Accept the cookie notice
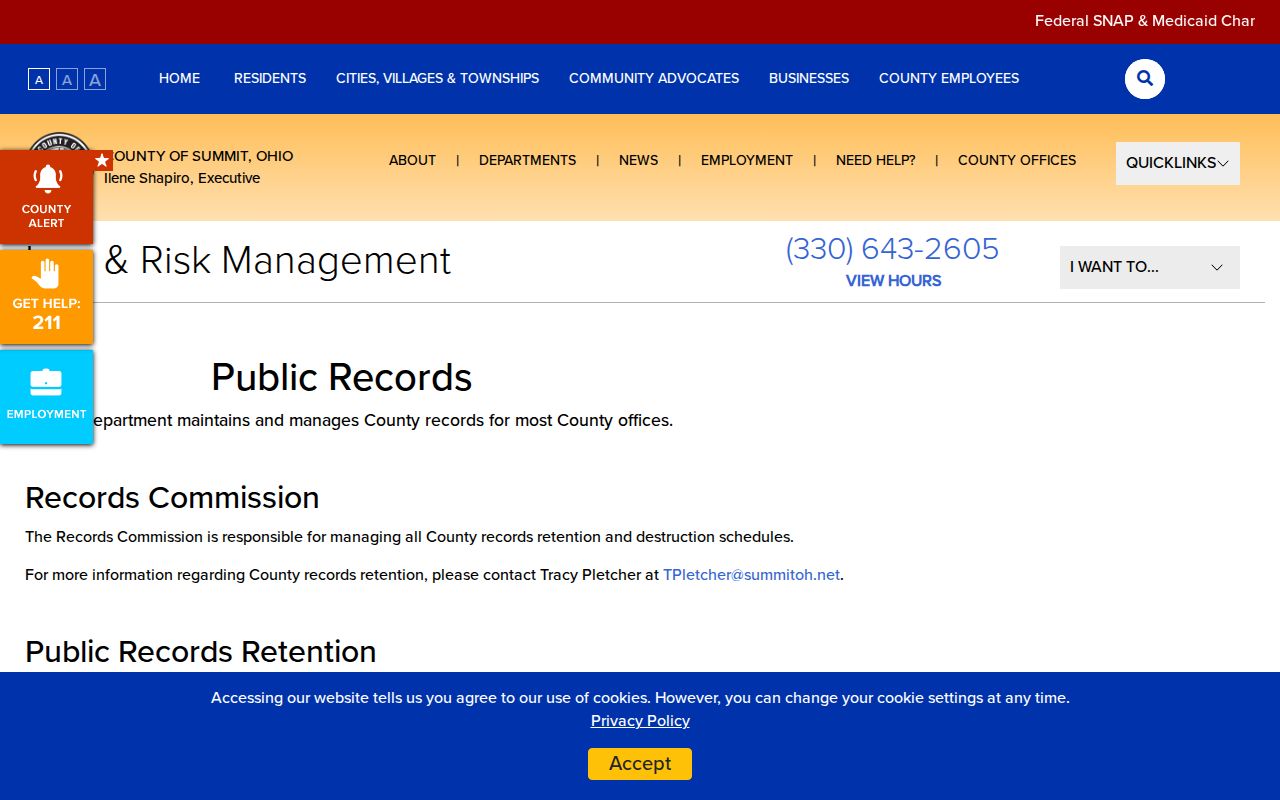The width and height of the screenshot is (1280, 800). (x=640, y=764)
